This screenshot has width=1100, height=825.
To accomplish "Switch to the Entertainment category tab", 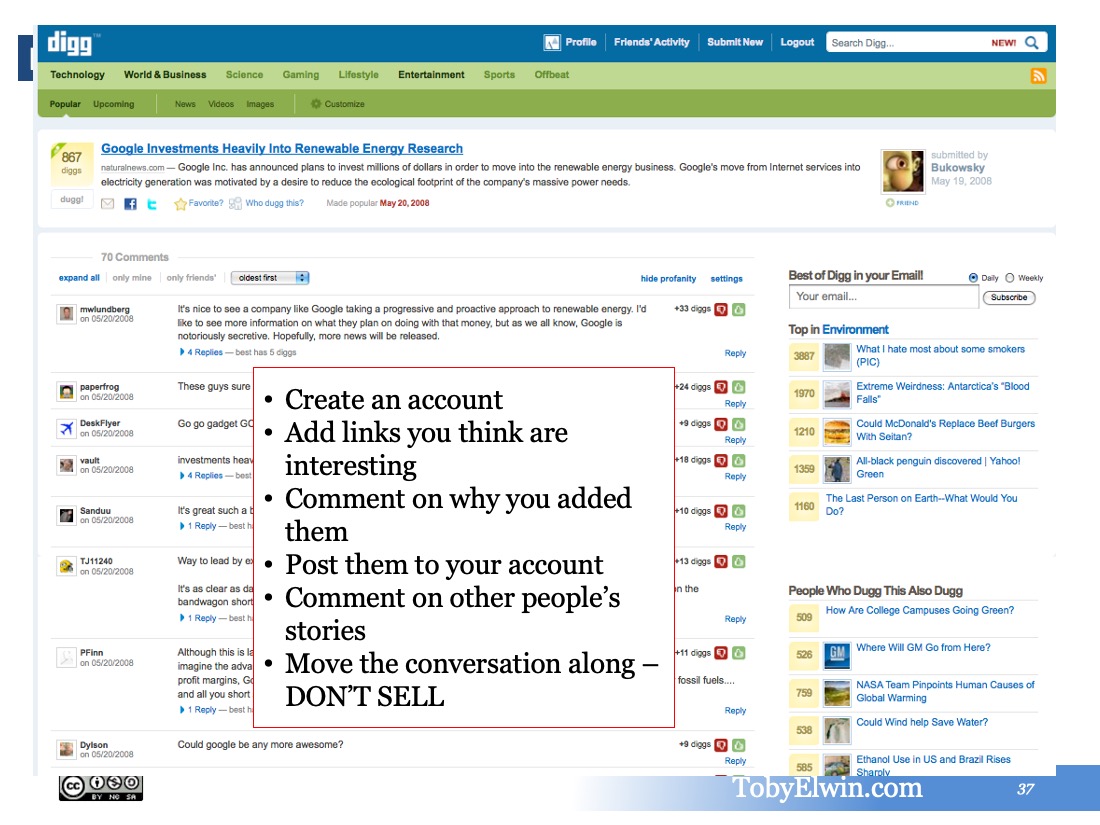I will click(431, 74).
